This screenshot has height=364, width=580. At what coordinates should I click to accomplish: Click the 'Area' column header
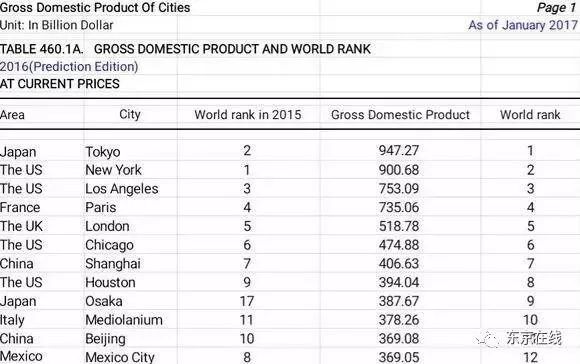tap(12, 115)
